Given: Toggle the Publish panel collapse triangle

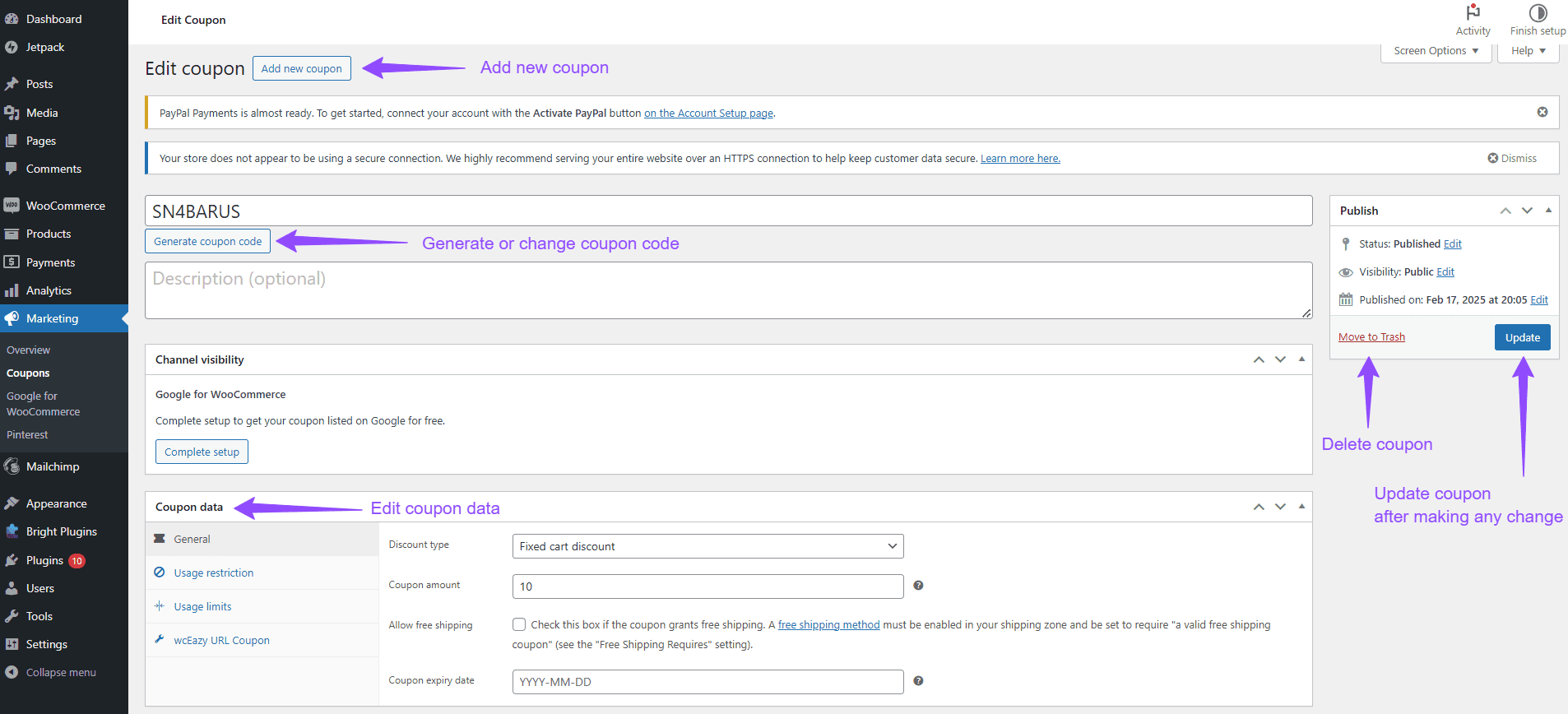Looking at the screenshot, I should (x=1548, y=211).
